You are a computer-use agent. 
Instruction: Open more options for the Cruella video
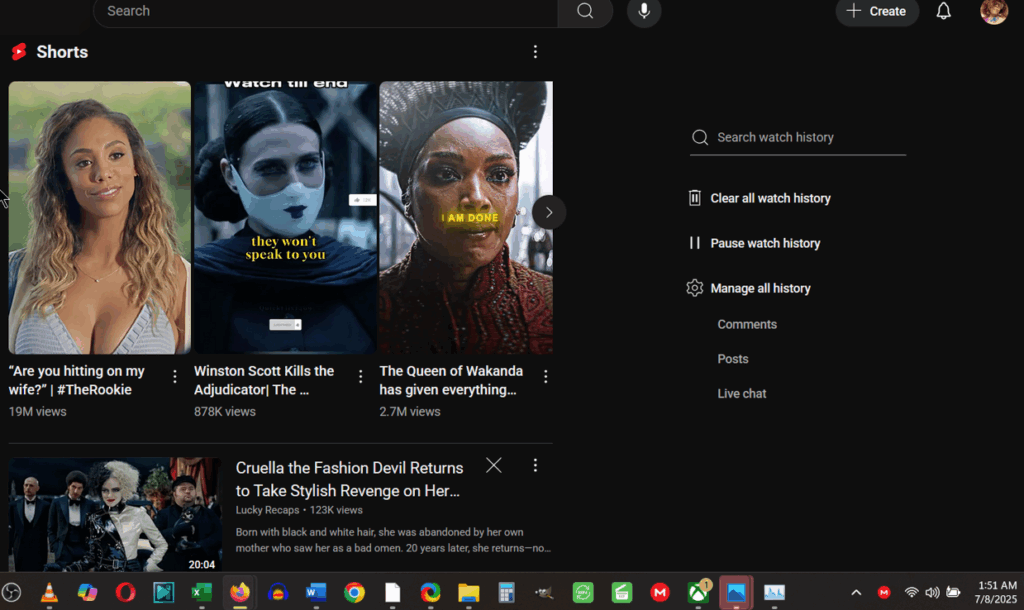click(x=536, y=465)
